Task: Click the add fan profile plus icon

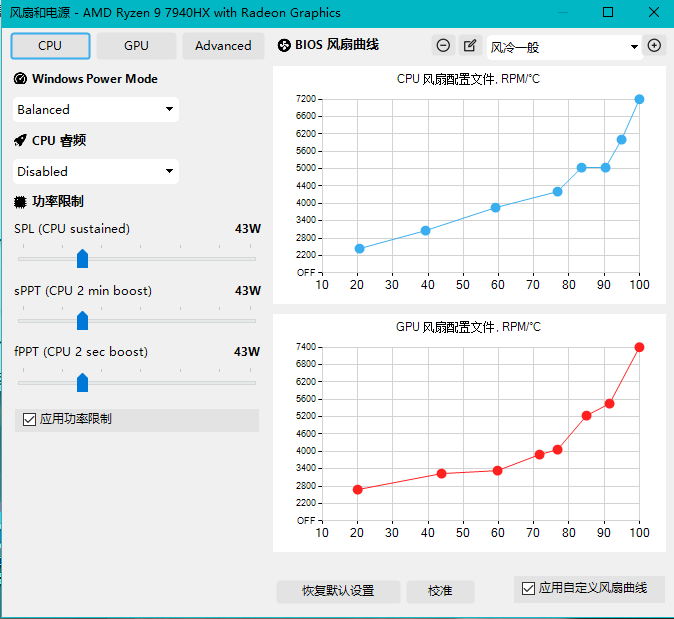Action: pos(654,45)
